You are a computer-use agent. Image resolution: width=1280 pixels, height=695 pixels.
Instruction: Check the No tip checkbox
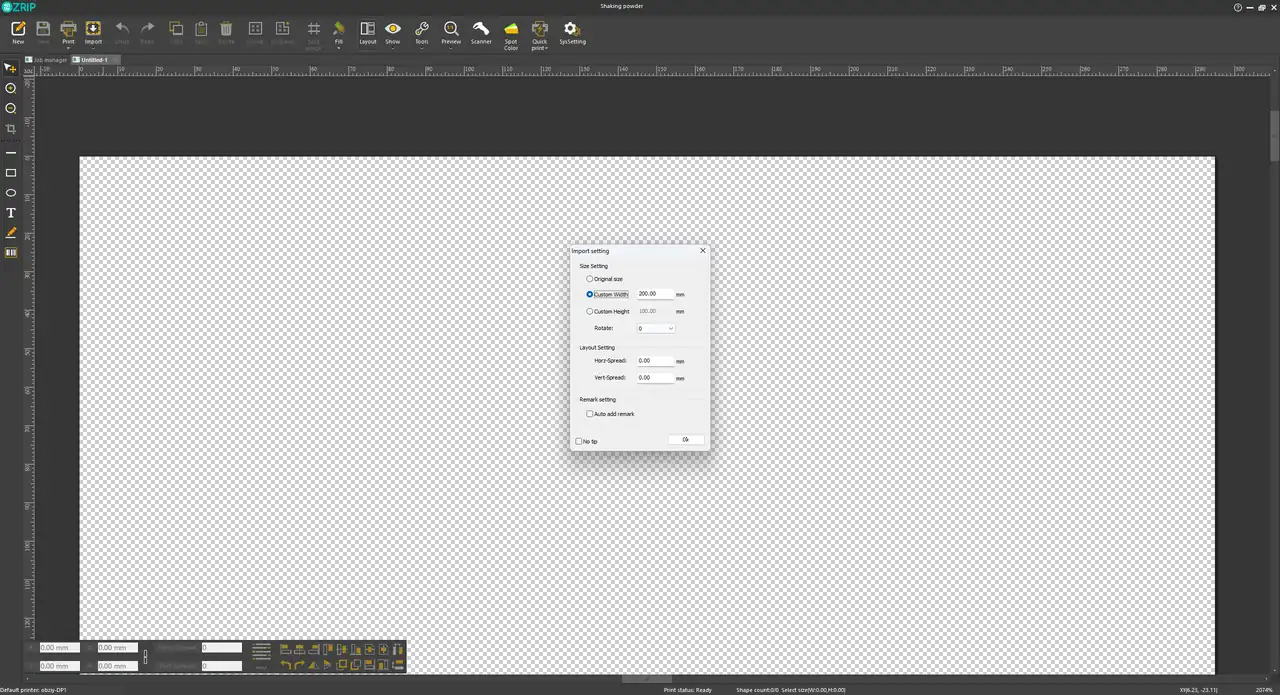[x=579, y=441]
